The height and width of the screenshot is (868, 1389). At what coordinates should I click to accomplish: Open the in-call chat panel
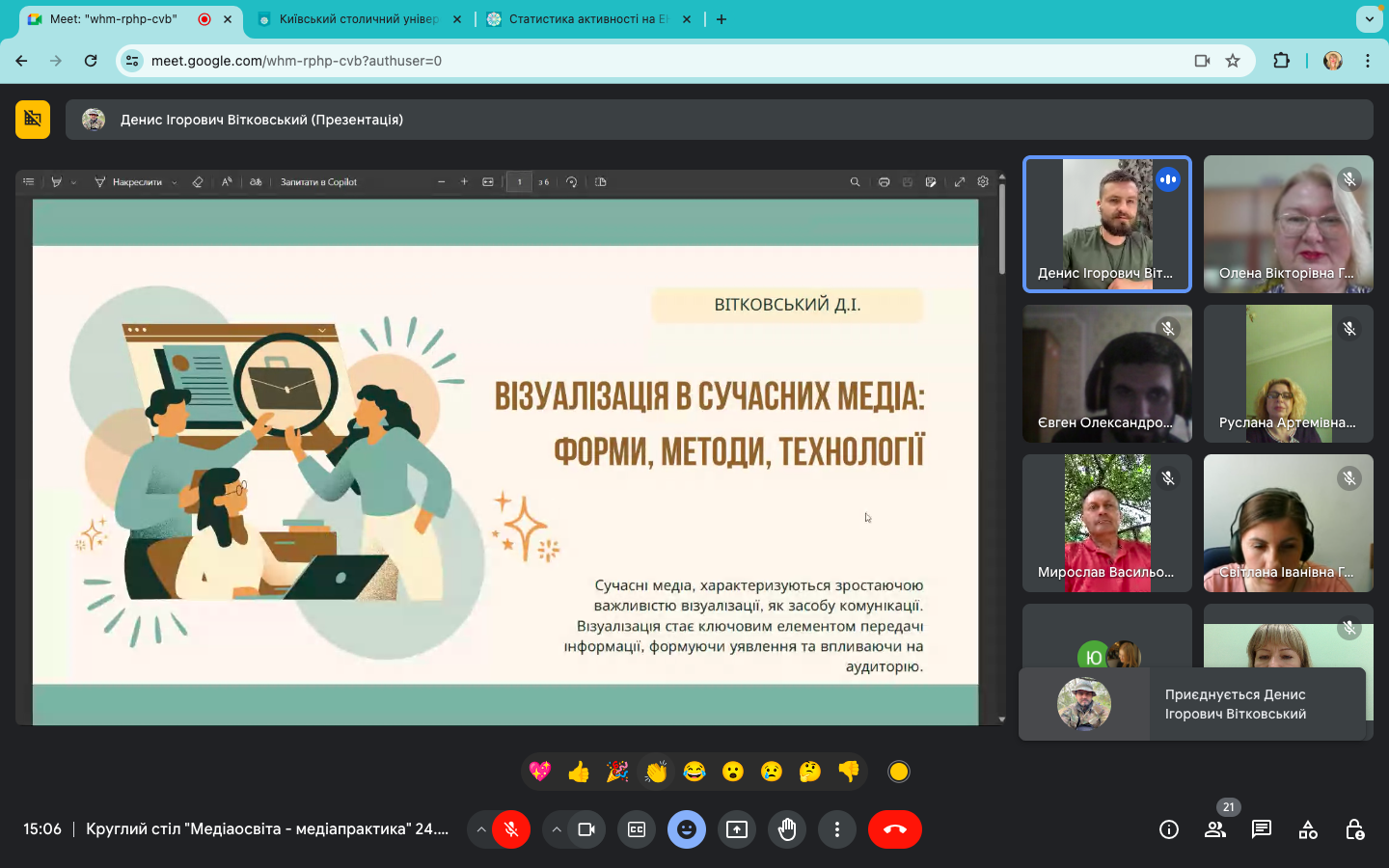pyautogui.click(x=1261, y=829)
